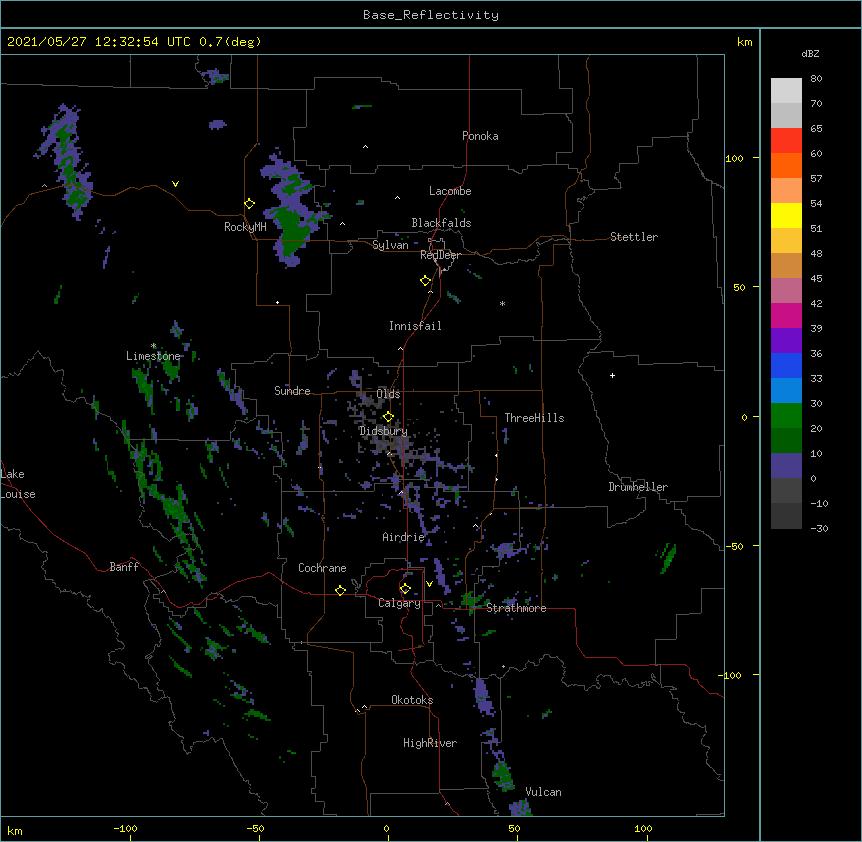Viewport: 862px width, 842px height.
Task: Click the Strathmore town label
Action: (x=516, y=608)
